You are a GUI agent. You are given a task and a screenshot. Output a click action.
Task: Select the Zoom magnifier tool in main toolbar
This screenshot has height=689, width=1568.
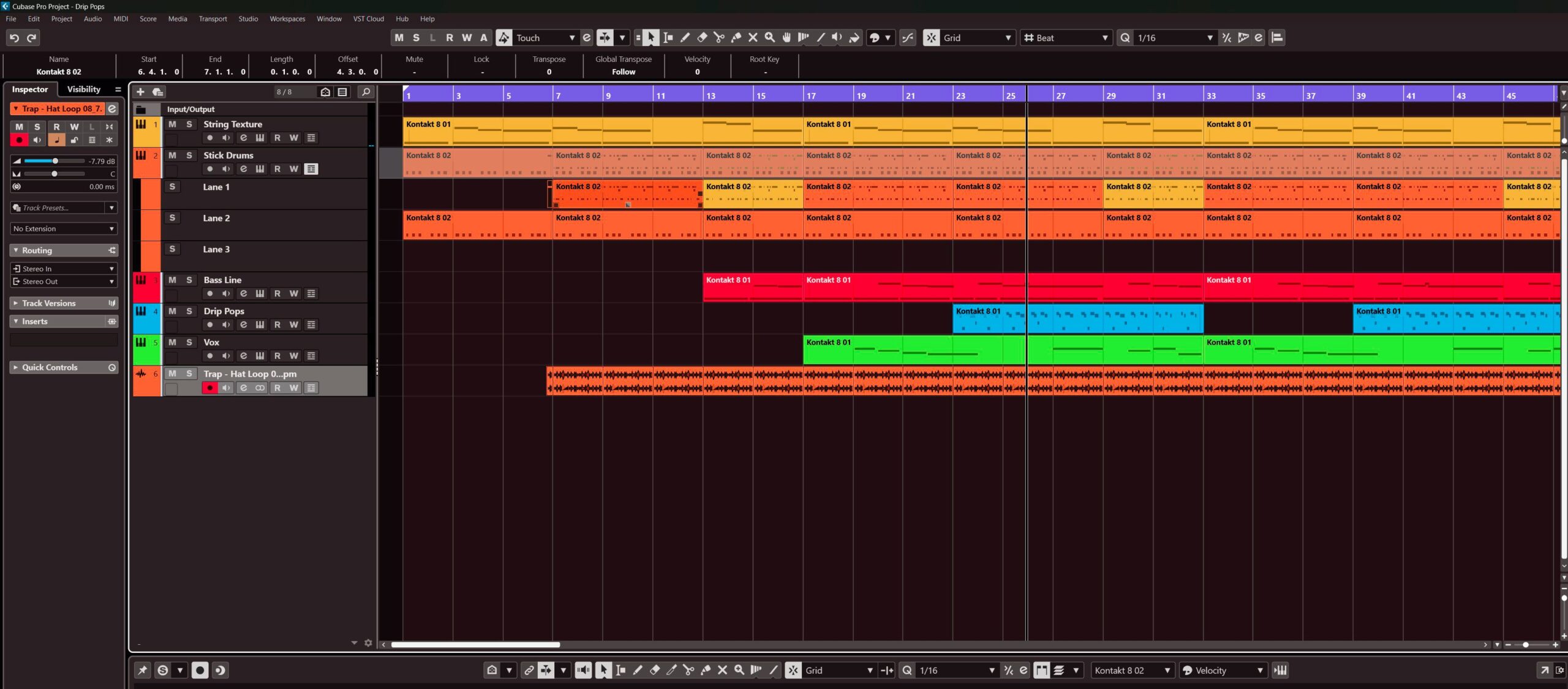770,37
